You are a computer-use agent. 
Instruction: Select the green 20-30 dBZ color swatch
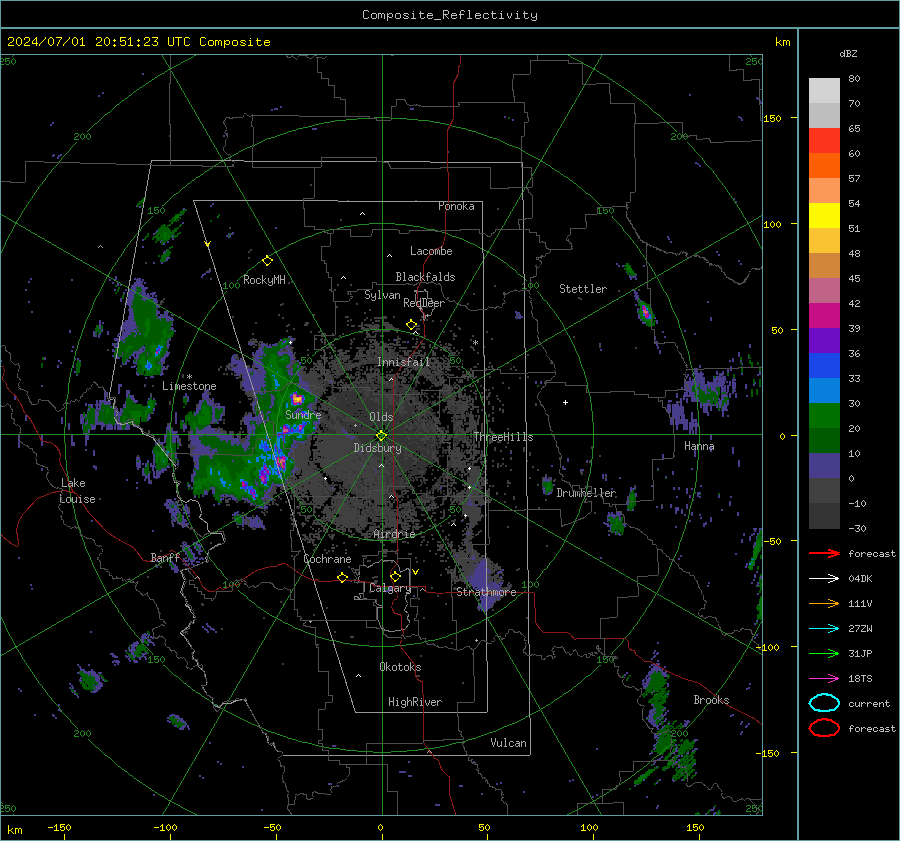tap(824, 416)
